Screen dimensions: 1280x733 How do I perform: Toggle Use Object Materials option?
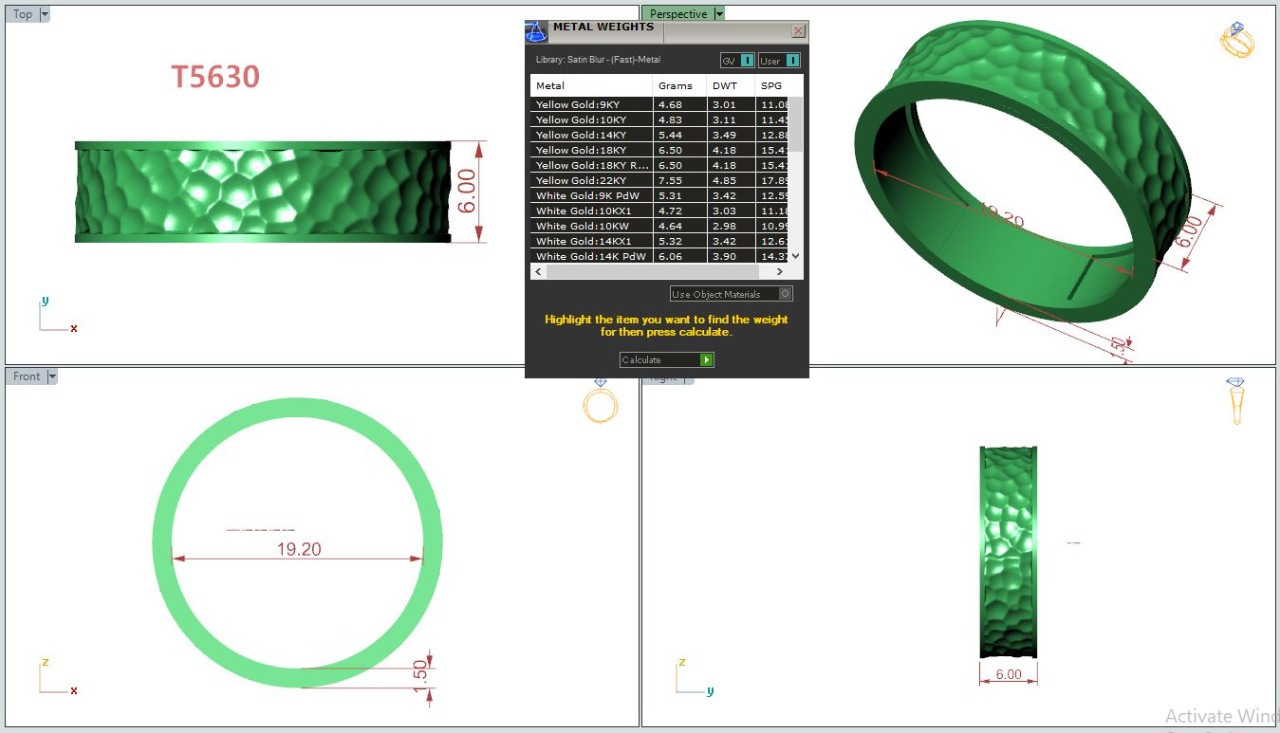[x=785, y=294]
